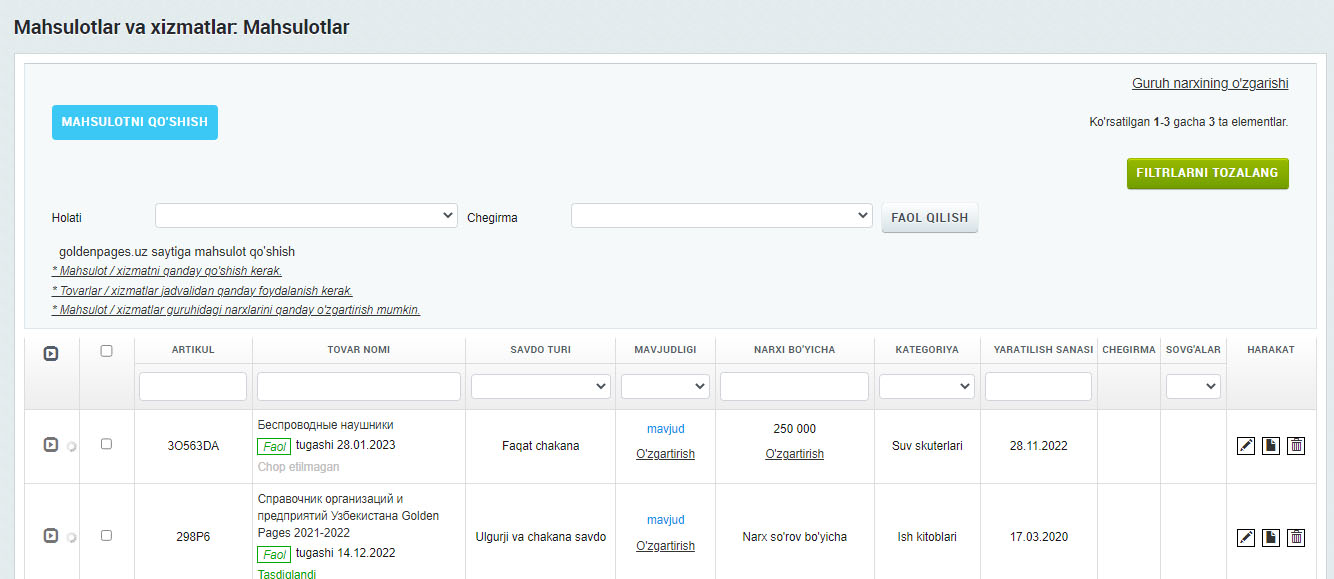Toggle the select-all checkbox in the table header
Screen dimensions: 1334x579
(x=107, y=351)
